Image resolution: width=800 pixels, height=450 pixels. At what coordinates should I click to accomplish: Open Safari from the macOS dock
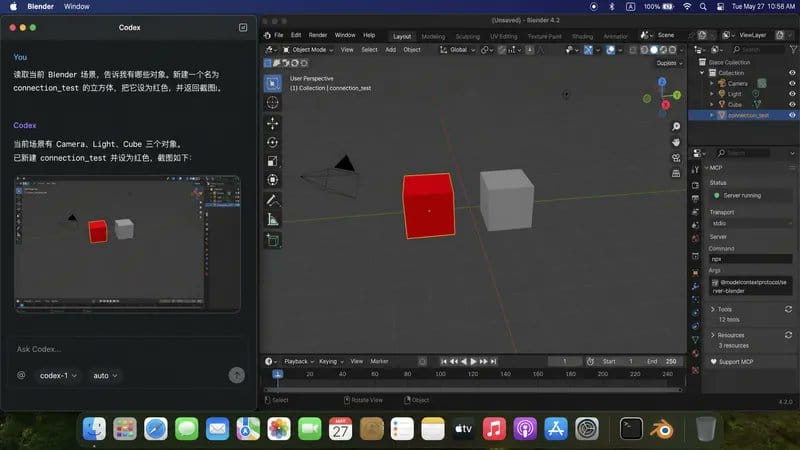156,429
